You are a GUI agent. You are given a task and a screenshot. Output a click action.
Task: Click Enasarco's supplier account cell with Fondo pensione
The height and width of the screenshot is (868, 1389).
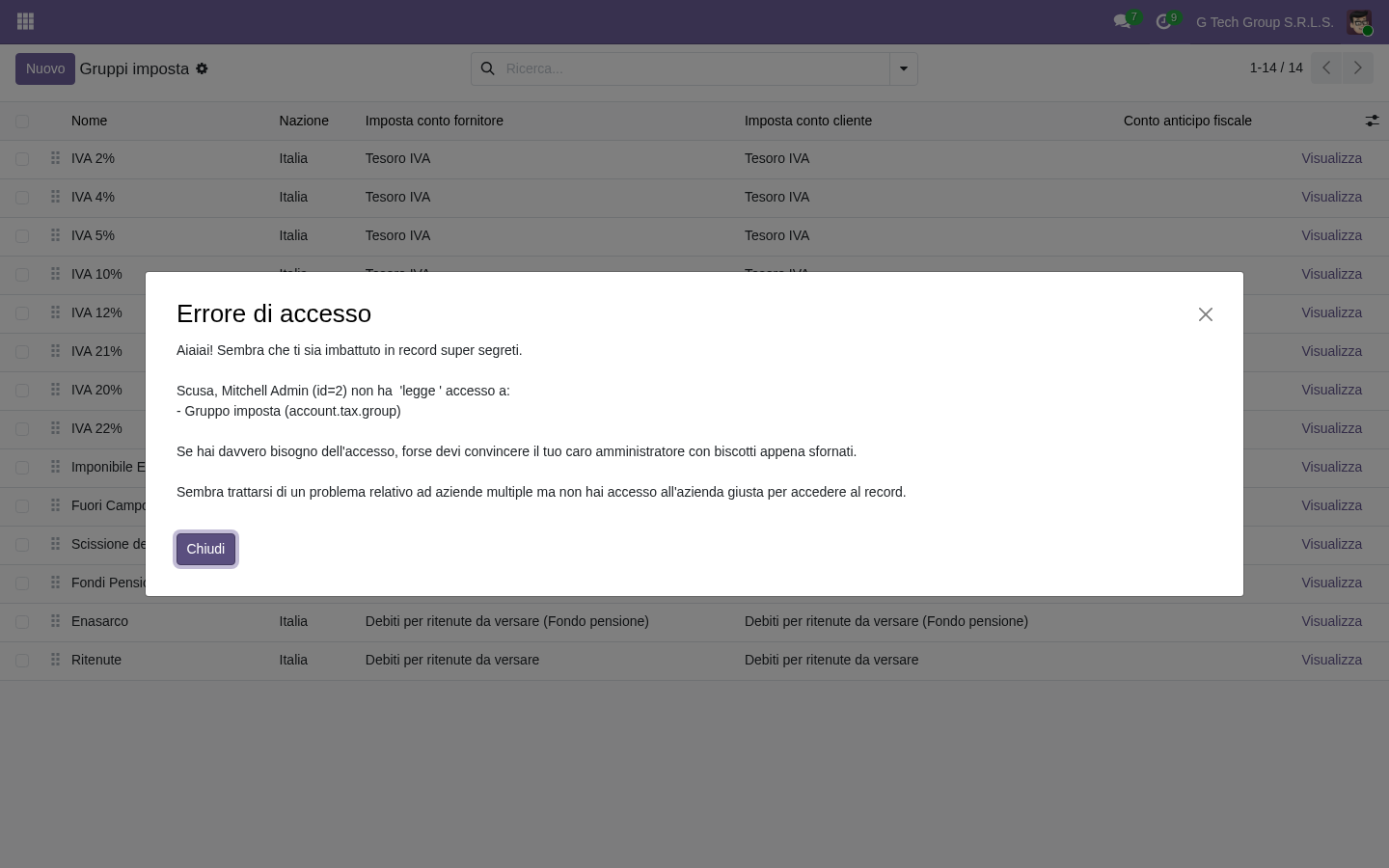point(507,621)
